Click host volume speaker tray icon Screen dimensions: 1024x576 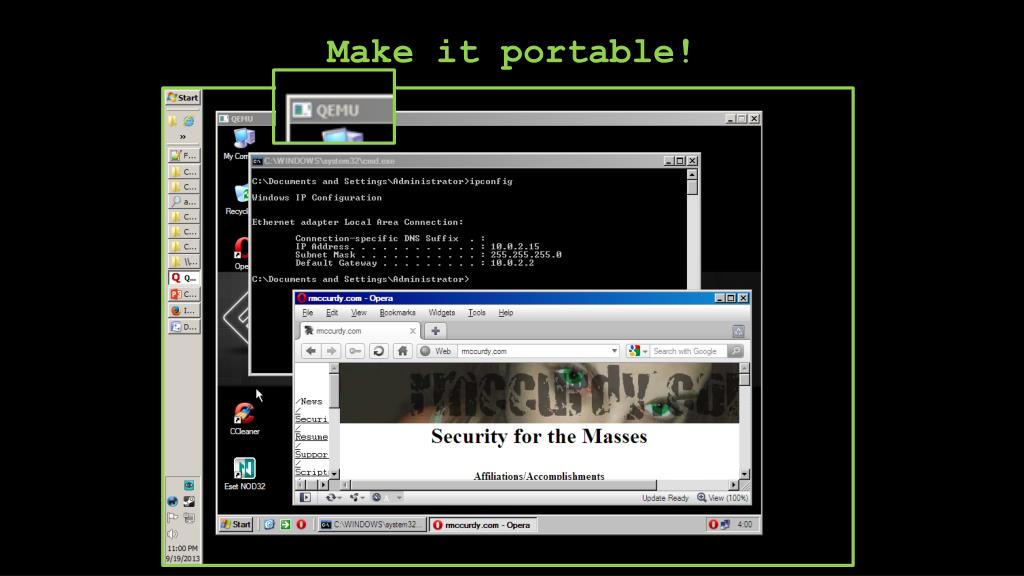[x=172, y=534]
